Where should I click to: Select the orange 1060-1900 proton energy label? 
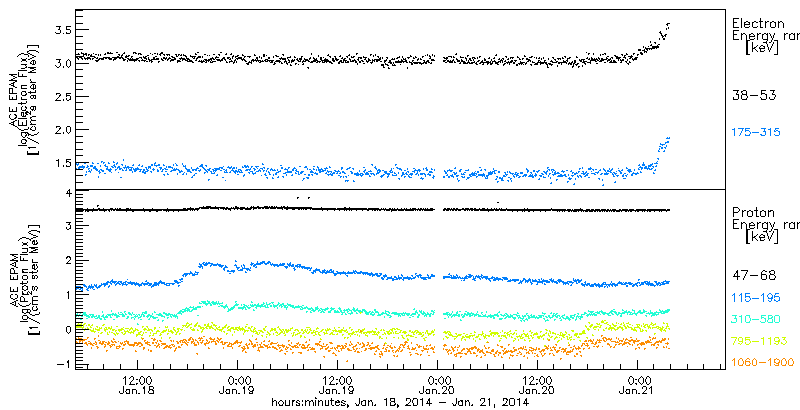click(762, 362)
